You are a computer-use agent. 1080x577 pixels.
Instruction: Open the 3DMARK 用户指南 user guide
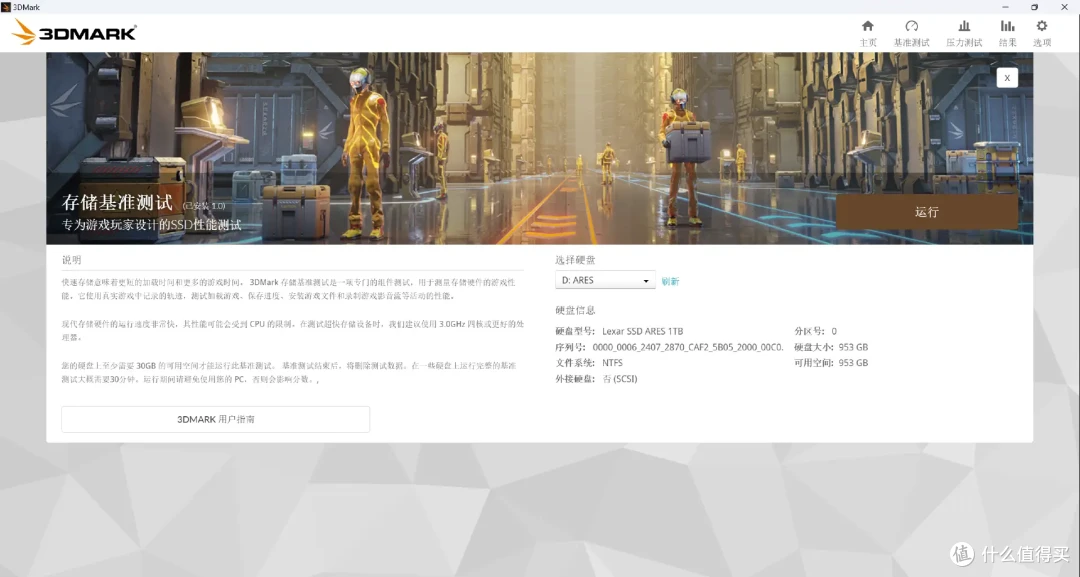point(216,419)
